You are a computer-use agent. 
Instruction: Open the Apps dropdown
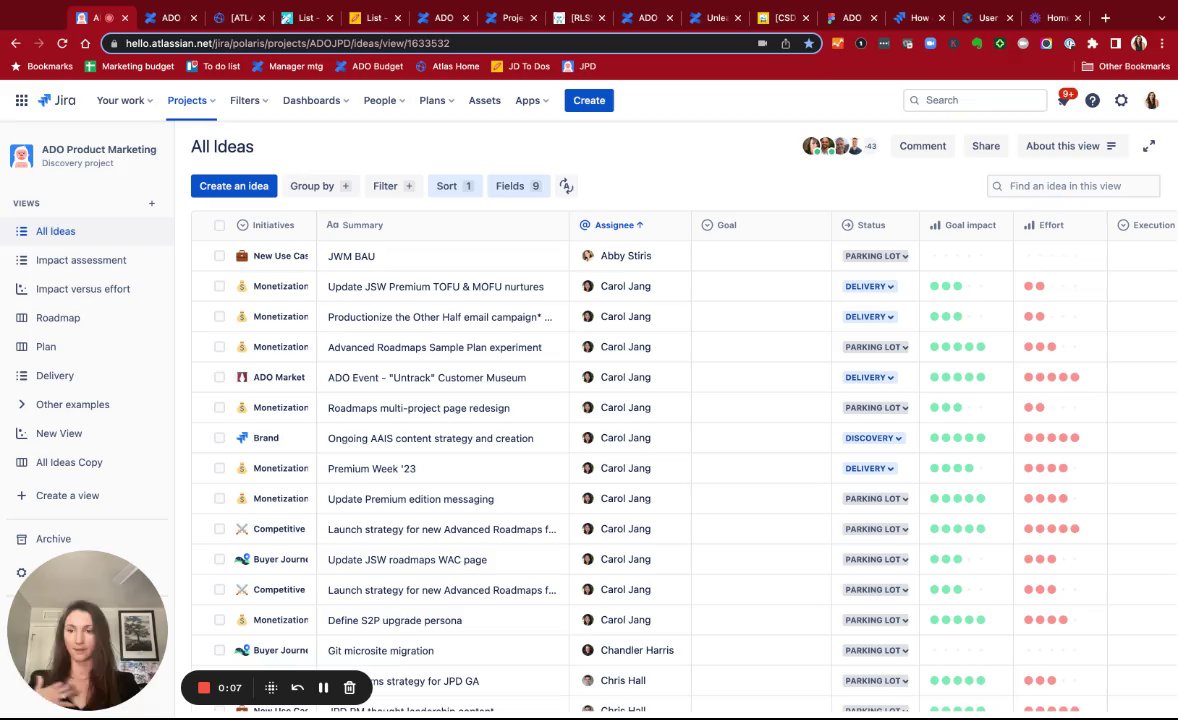[x=532, y=100]
